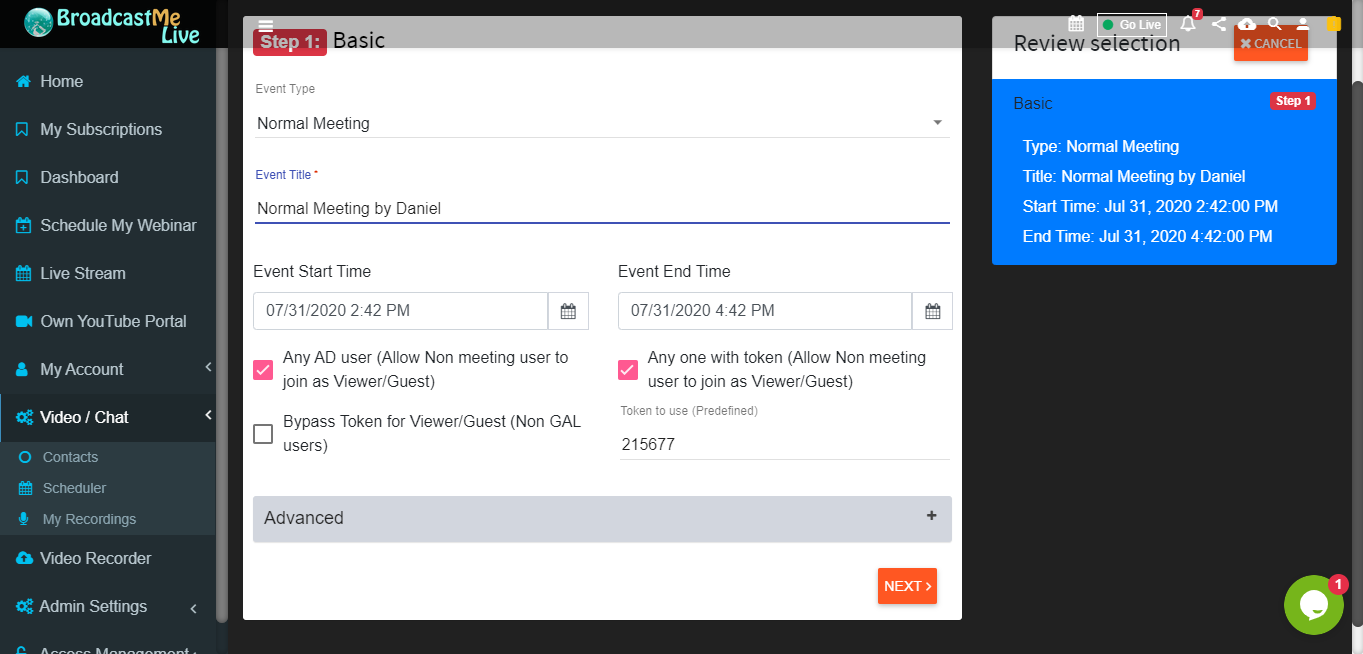This screenshot has height=654, width=1363.
Task: Click the My Subscriptions bookmark icon
Action: pos(22,129)
